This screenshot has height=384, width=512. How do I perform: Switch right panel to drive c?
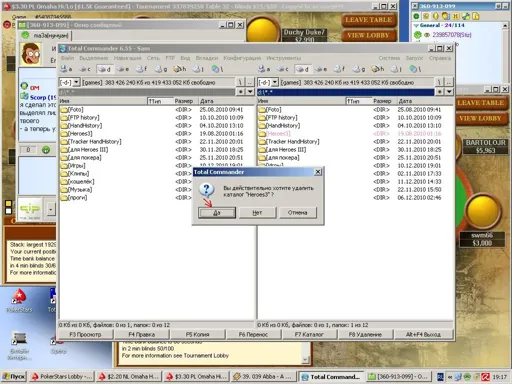tap(282, 69)
